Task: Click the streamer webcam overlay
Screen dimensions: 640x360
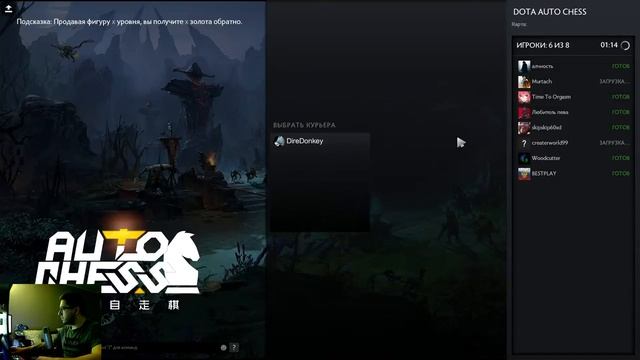Action: [x=51, y=322]
